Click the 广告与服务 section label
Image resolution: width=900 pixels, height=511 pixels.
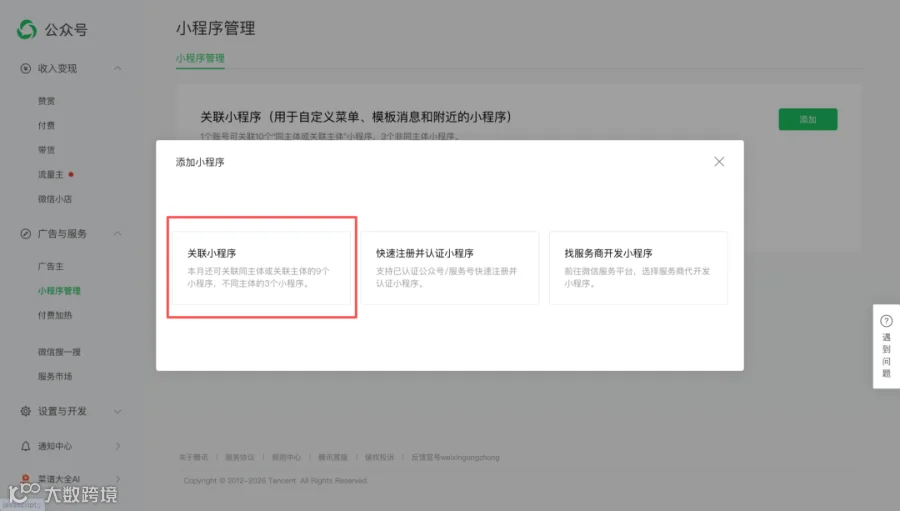pyautogui.click(x=62, y=234)
